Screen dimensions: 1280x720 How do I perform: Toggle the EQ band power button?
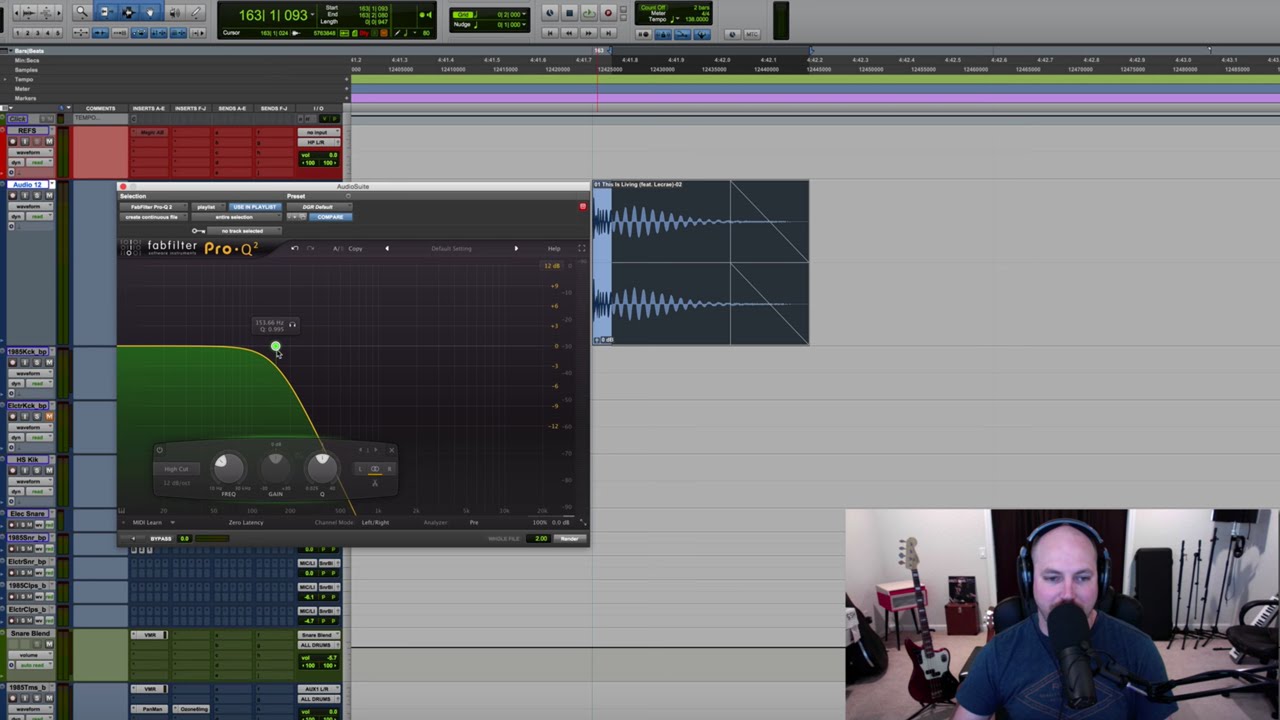point(159,450)
